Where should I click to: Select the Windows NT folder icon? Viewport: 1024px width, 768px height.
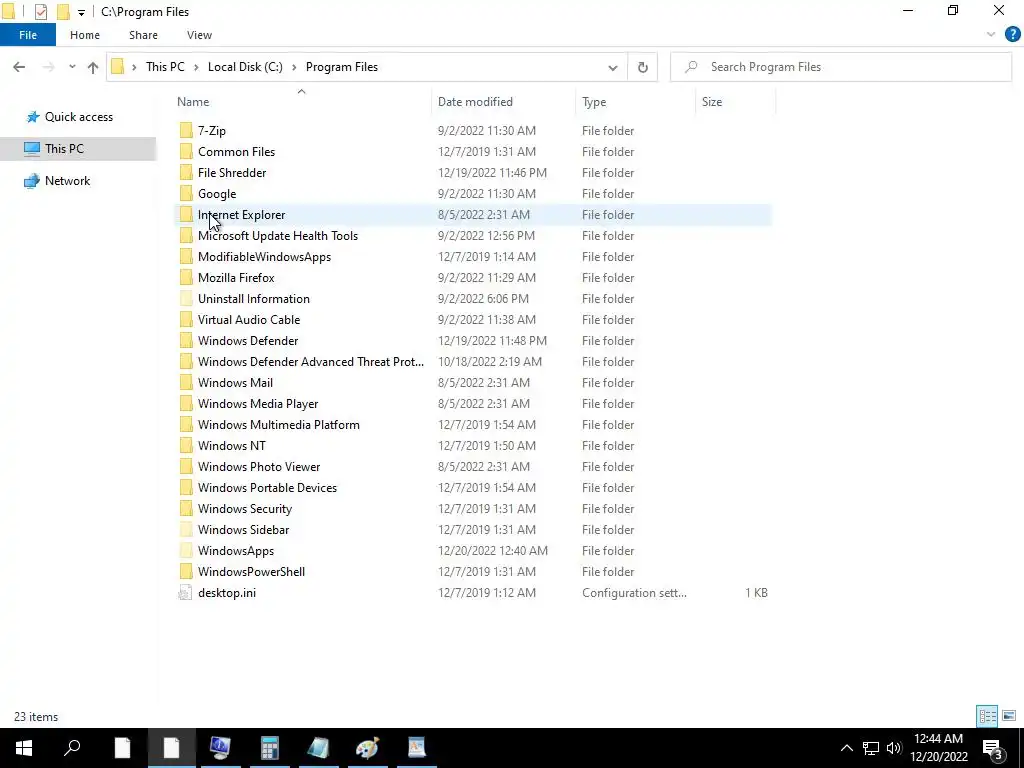click(186, 445)
